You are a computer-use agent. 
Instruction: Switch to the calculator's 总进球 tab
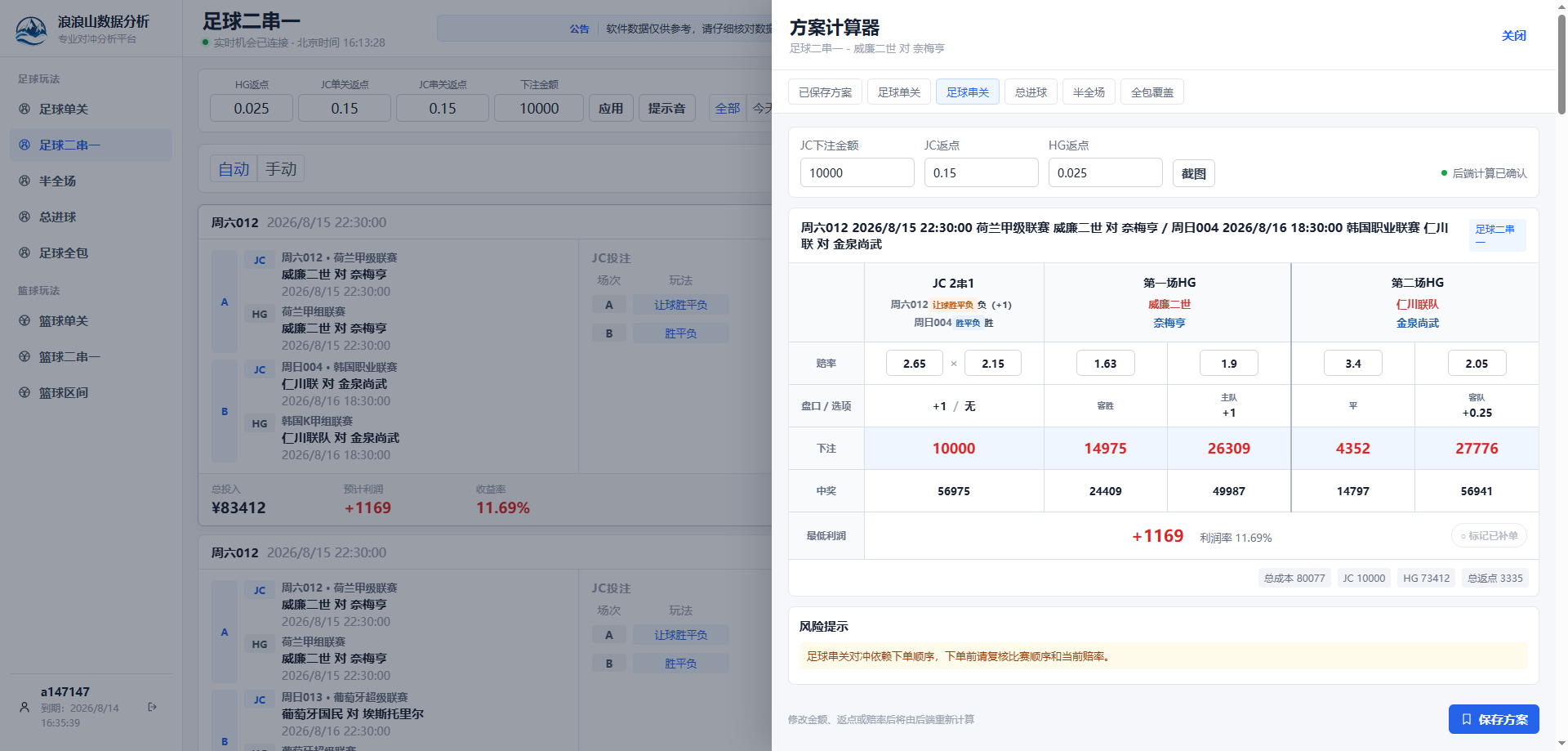click(1031, 92)
